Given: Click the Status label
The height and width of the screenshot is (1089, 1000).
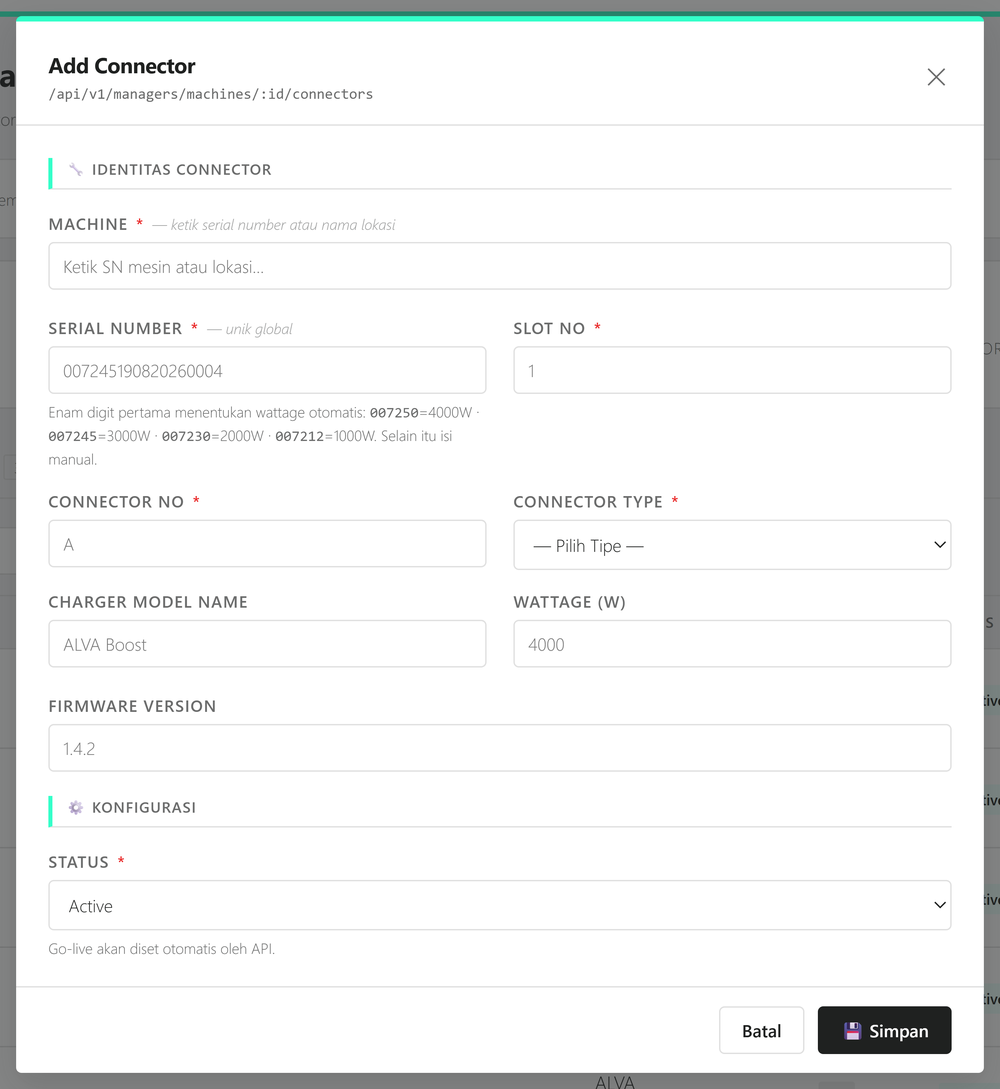Looking at the screenshot, I should coord(78,862).
